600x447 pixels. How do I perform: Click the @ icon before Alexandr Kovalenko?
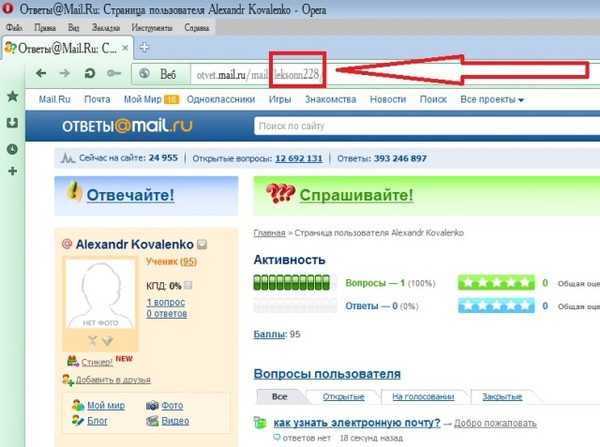tap(67, 244)
